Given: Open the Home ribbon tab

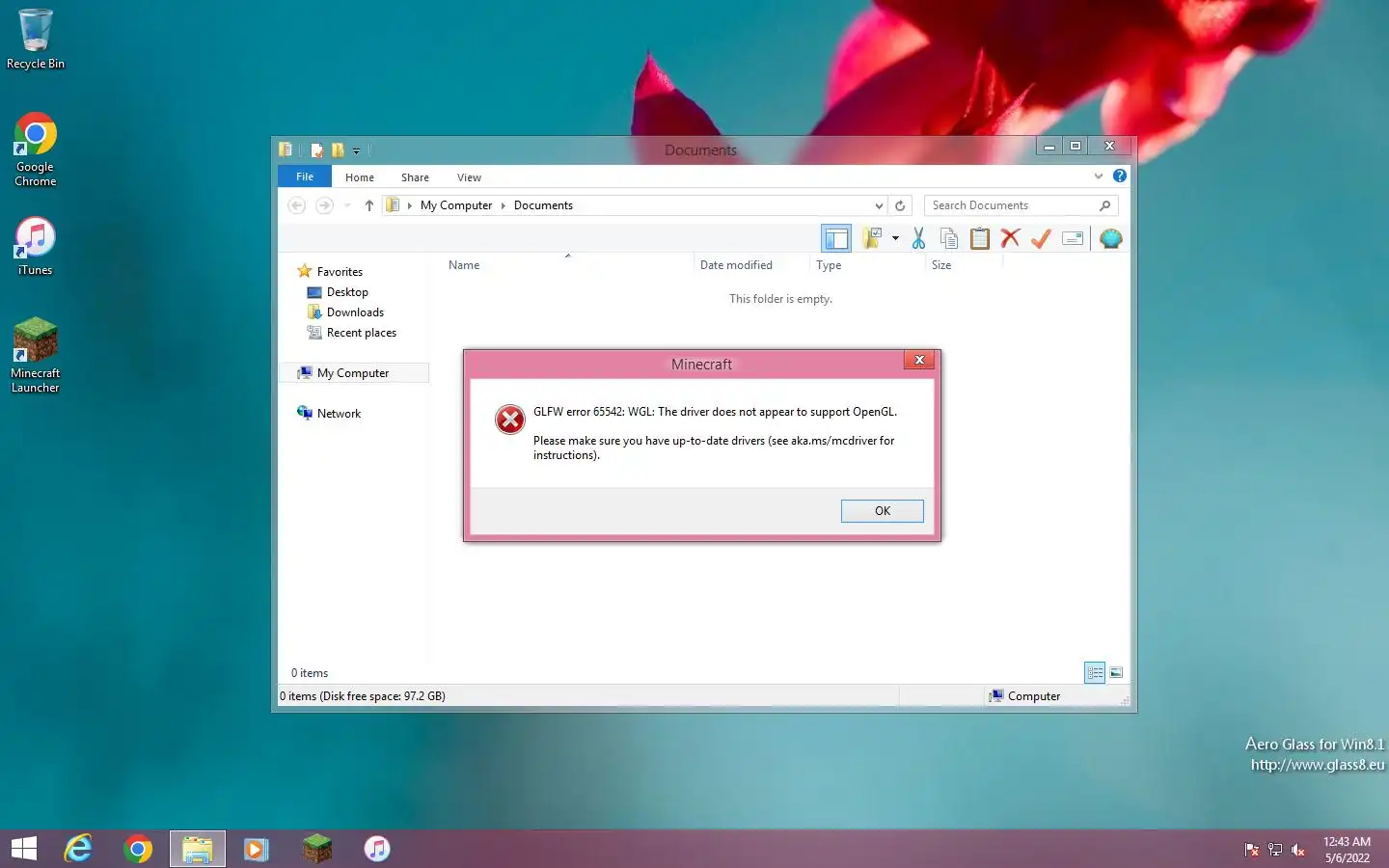Looking at the screenshot, I should click(x=360, y=177).
